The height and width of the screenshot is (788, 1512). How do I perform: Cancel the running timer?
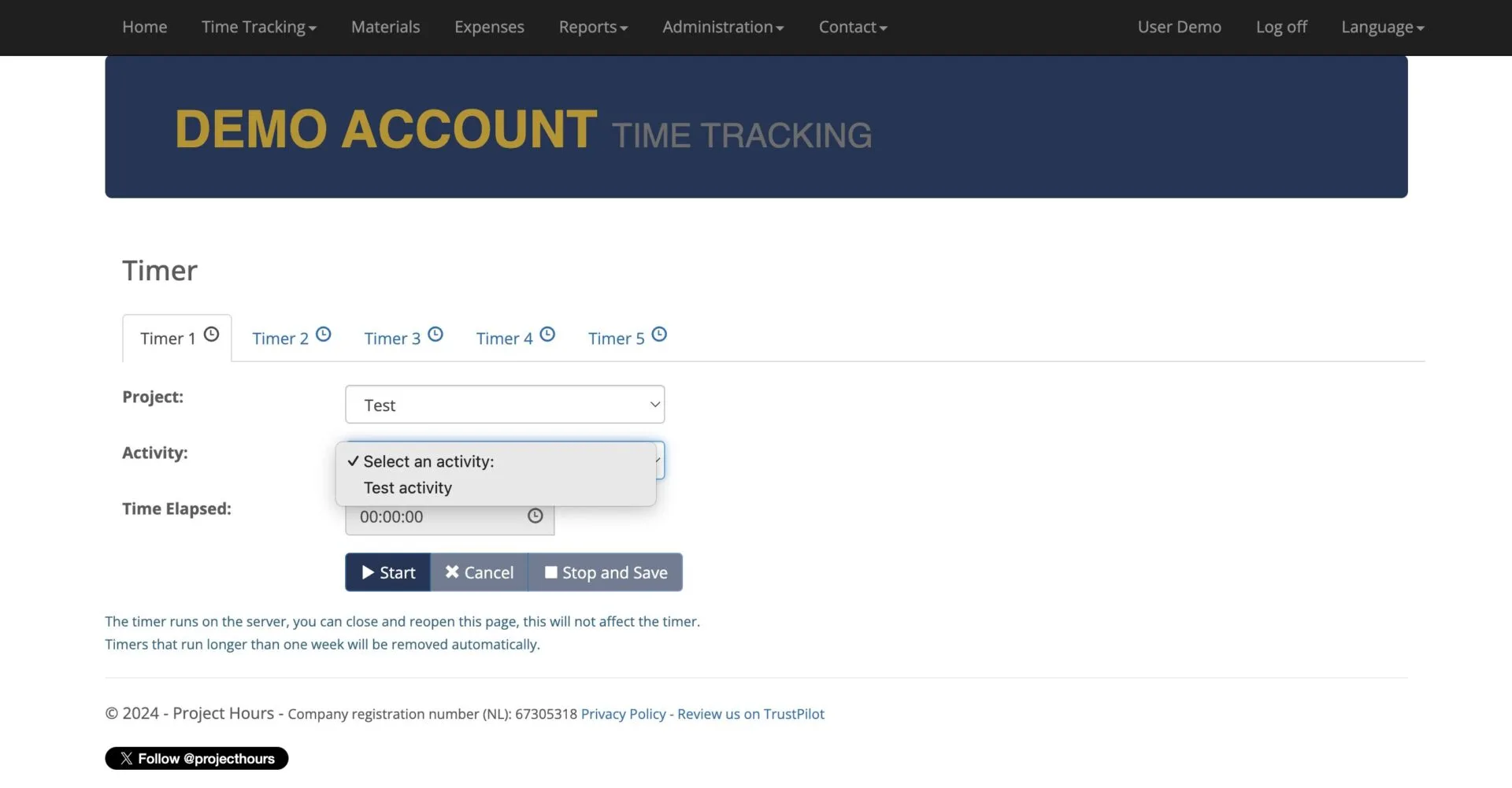click(479, 572)
